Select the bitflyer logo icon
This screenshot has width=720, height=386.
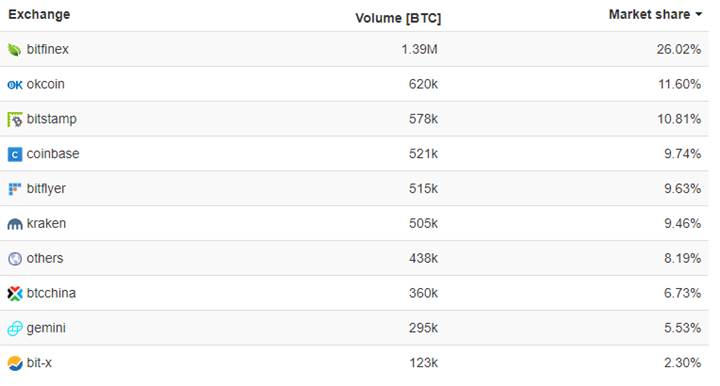[x=15, y=189]
